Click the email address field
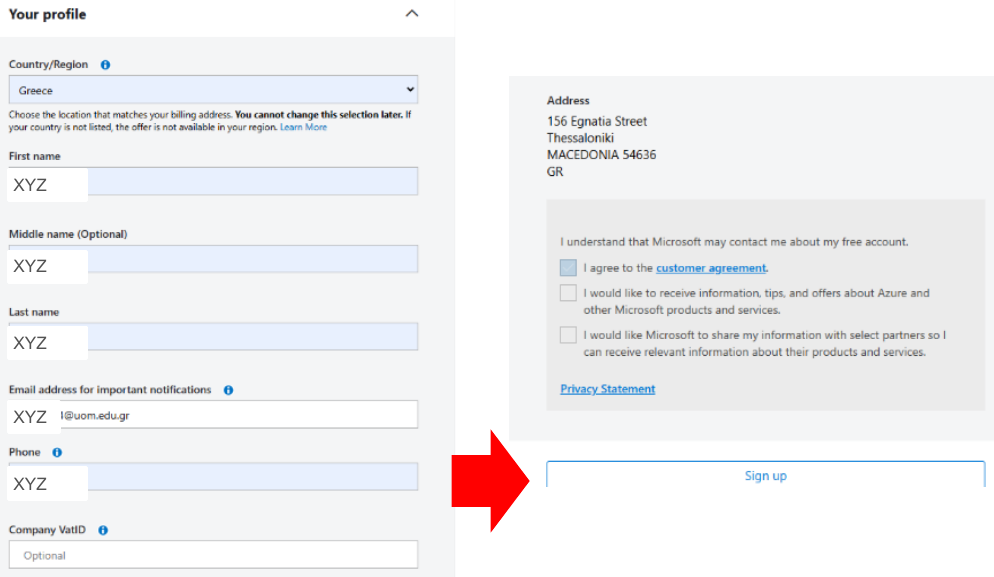Viewport: 994px width, 577px height. pos(213,415)
